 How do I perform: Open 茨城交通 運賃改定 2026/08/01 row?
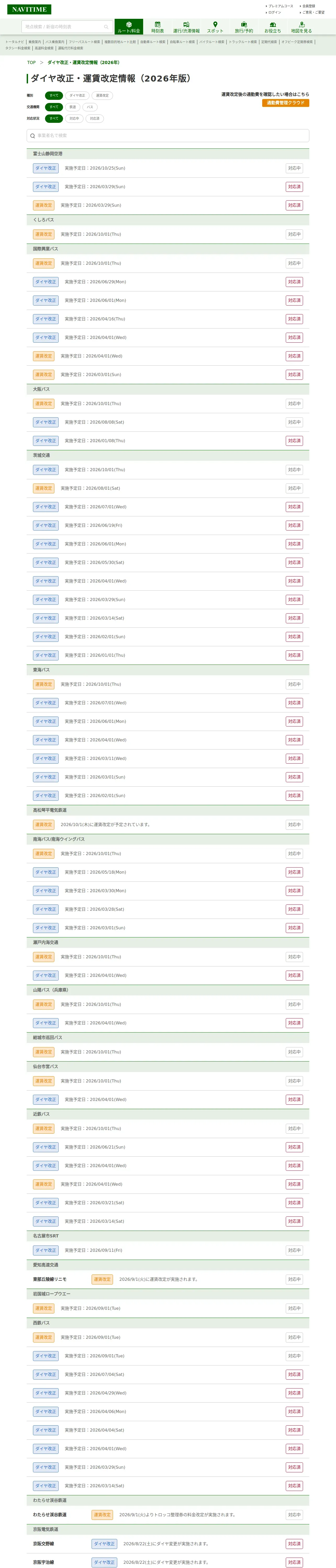coord(168,488)
